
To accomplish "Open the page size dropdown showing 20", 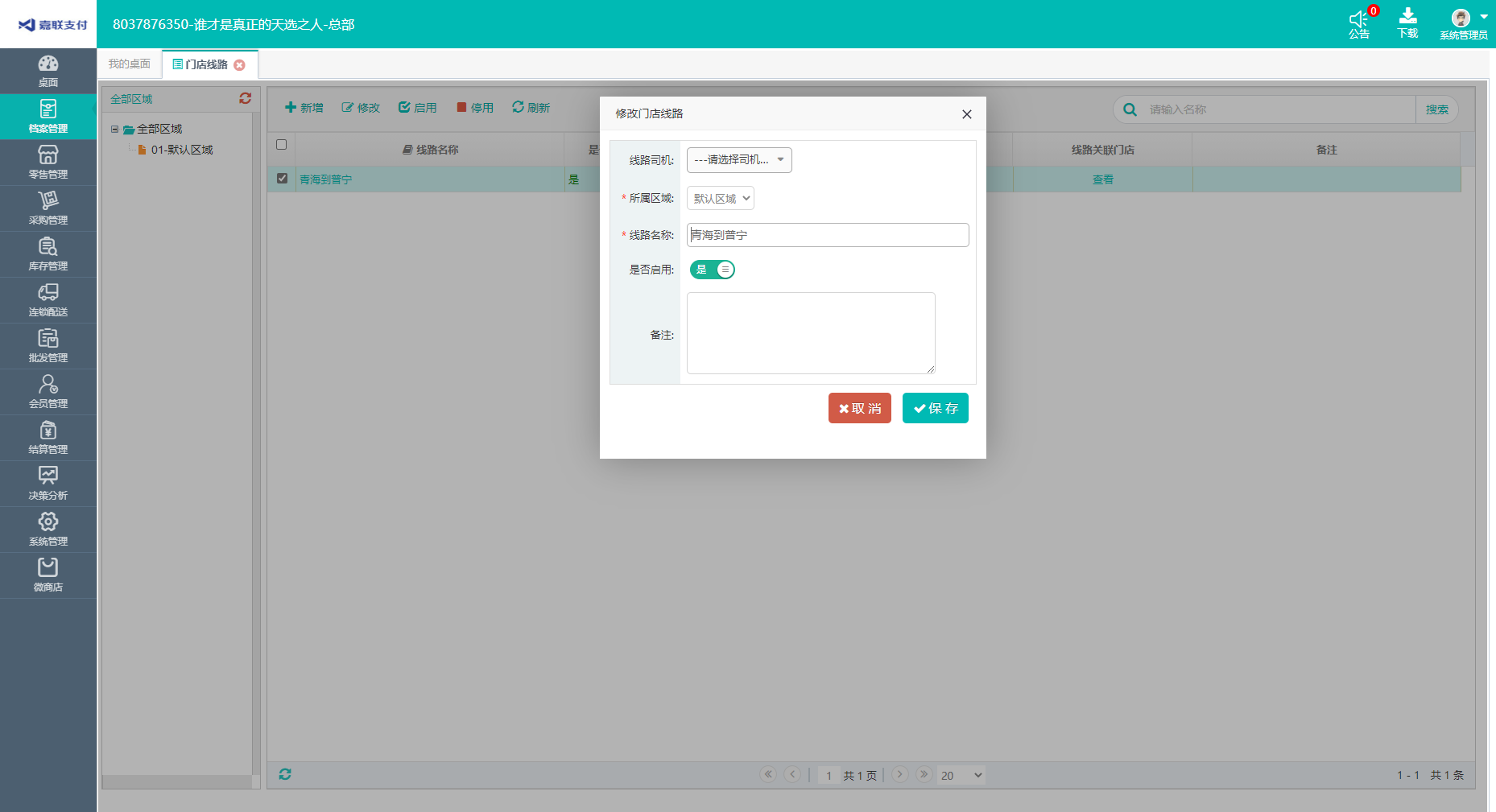I will (961, 775).
